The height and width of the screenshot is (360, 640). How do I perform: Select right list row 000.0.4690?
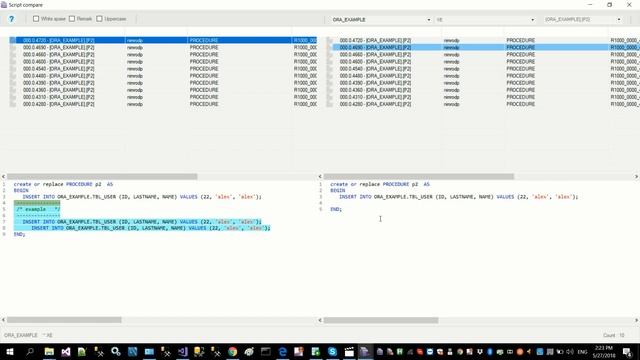[x=483, y=47]
